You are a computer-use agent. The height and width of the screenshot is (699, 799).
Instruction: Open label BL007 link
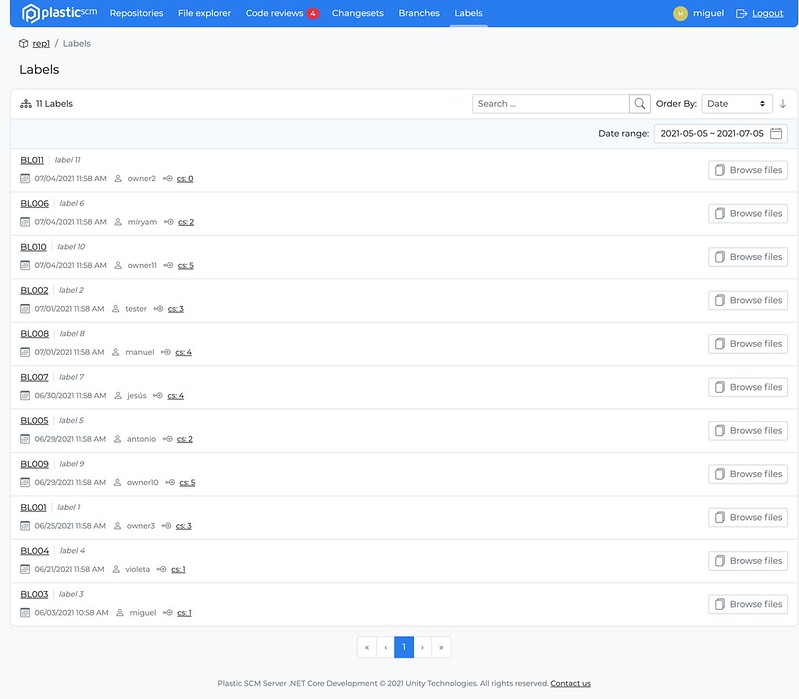[34, 377]
